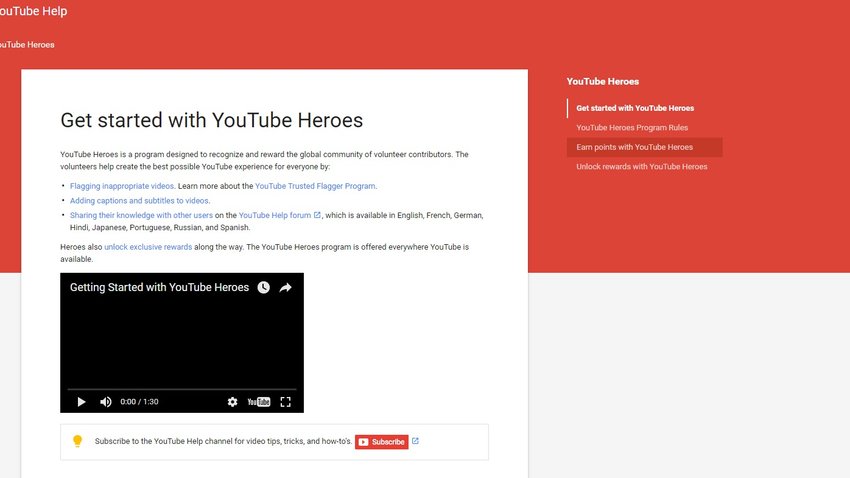The image size is (850, 478).
Task: Select YouTube Heroes Program Rules in sidebar
Action: tap(632, 127)
